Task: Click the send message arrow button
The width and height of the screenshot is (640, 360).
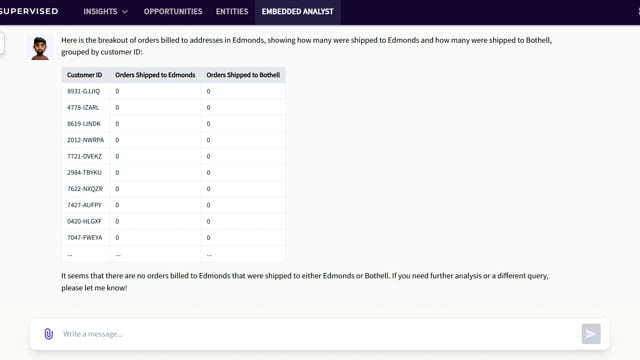Action: tap(591, 334)
